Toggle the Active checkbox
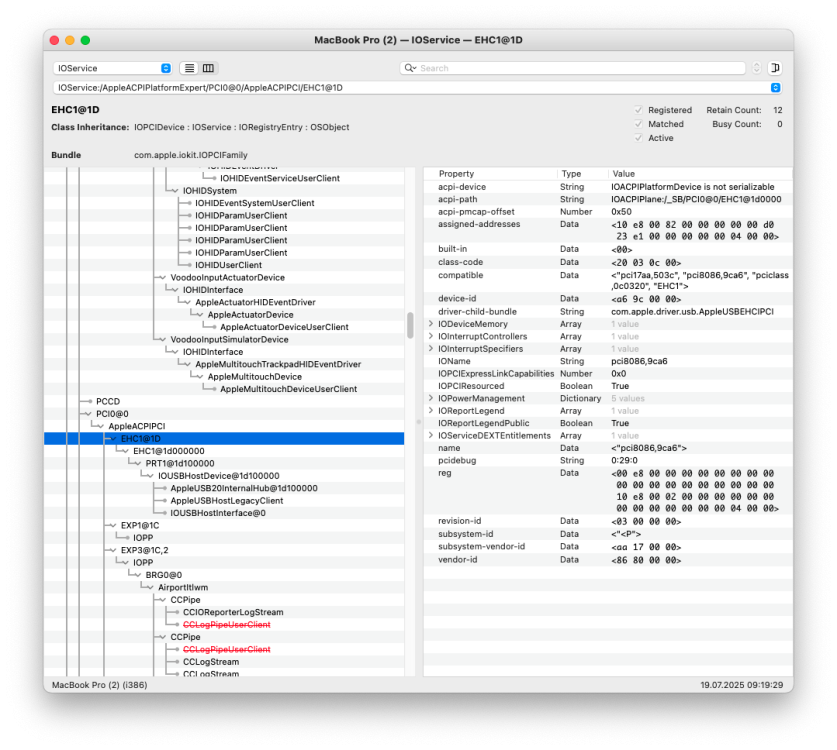837x750 pixels. pos(638,138)
